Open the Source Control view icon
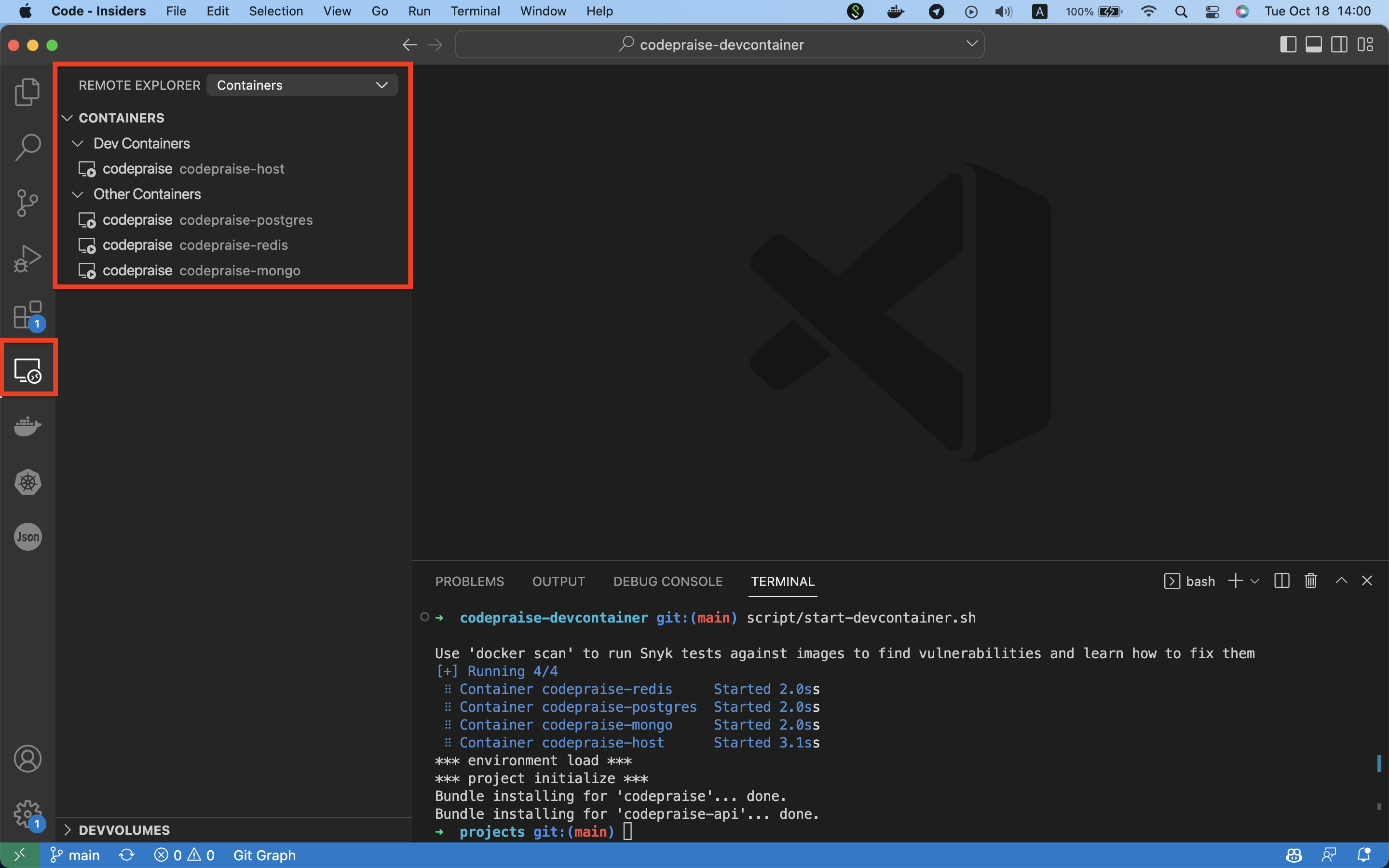Image resolution: width=1389 pixels, height=868 pixels. pos(27,203)
